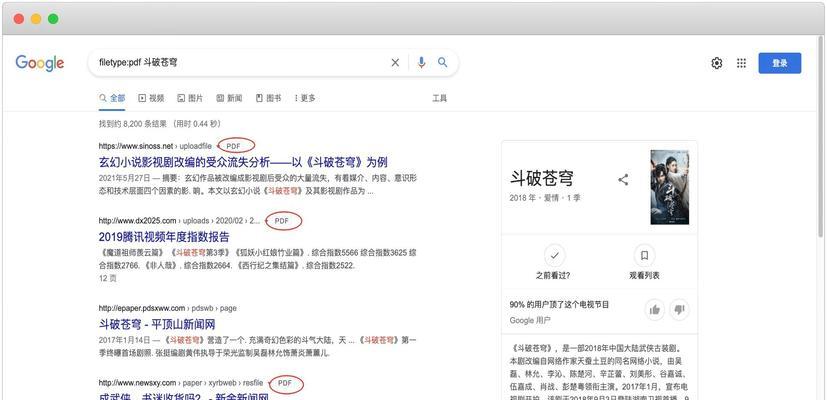Expand dropdown arrow beside newsxy.com PDF label
Image resolution: width=827 pixels, height=400 pixels.
coord(270,383)
